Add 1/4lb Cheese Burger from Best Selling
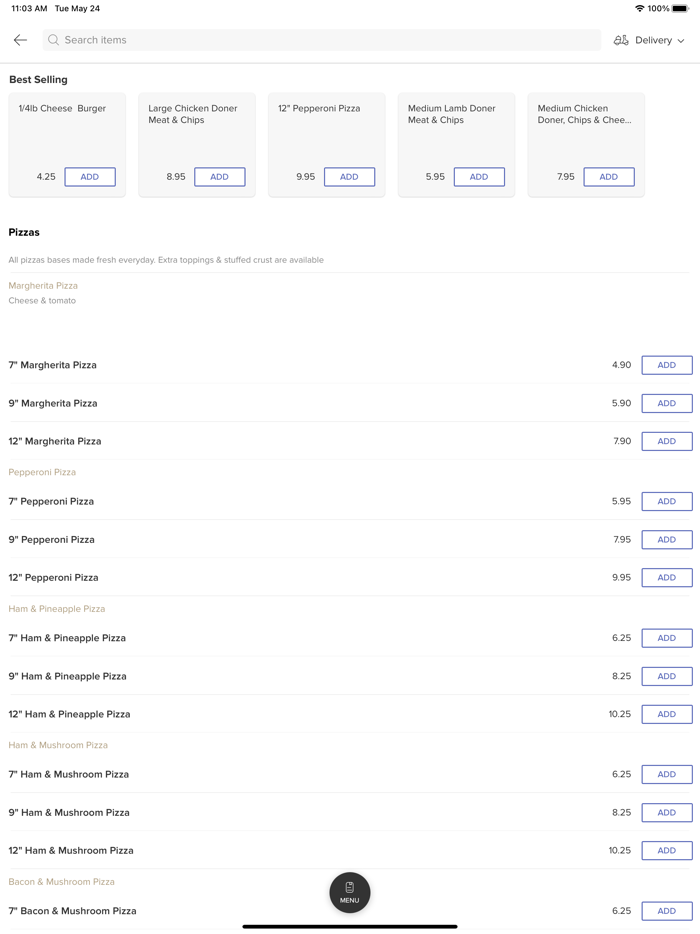The width and height of the screenshot is (700, 934). pos(90,177)
